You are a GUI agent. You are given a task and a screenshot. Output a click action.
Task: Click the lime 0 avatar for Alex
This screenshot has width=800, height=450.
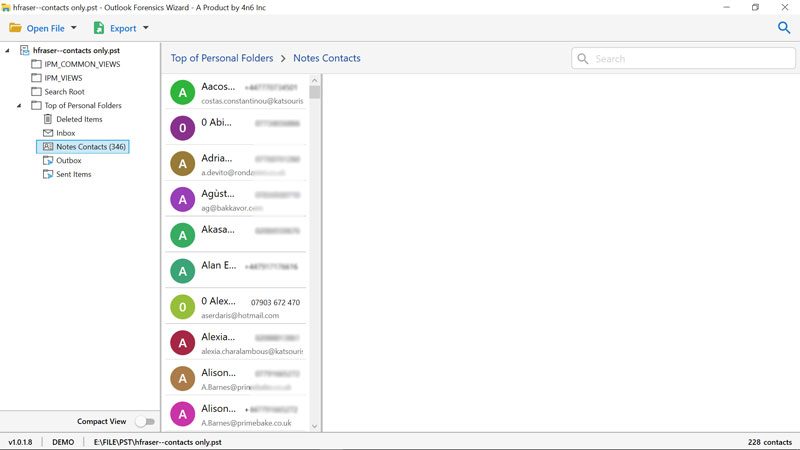click(182, 307)
